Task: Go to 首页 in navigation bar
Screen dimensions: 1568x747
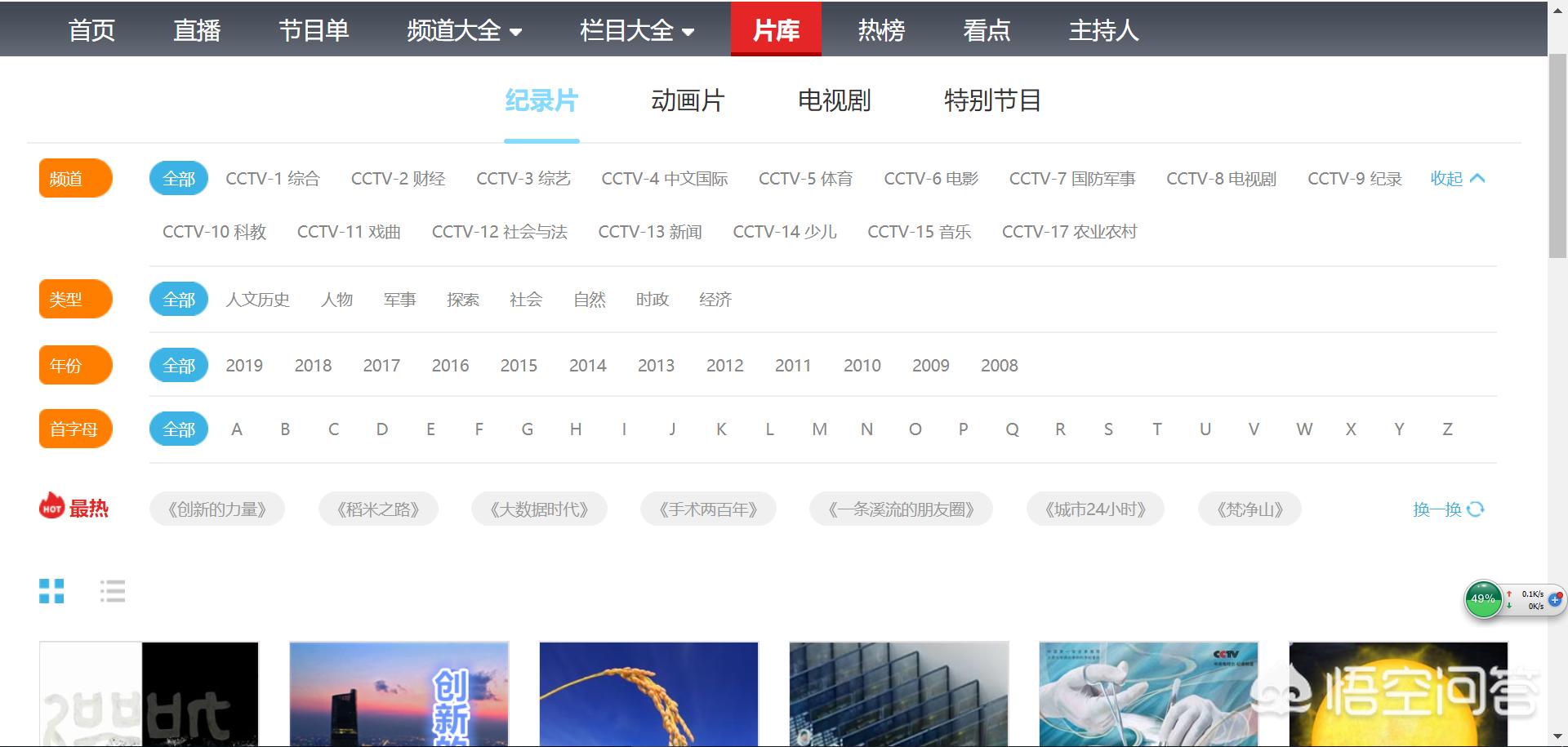Action: [91, 30]
